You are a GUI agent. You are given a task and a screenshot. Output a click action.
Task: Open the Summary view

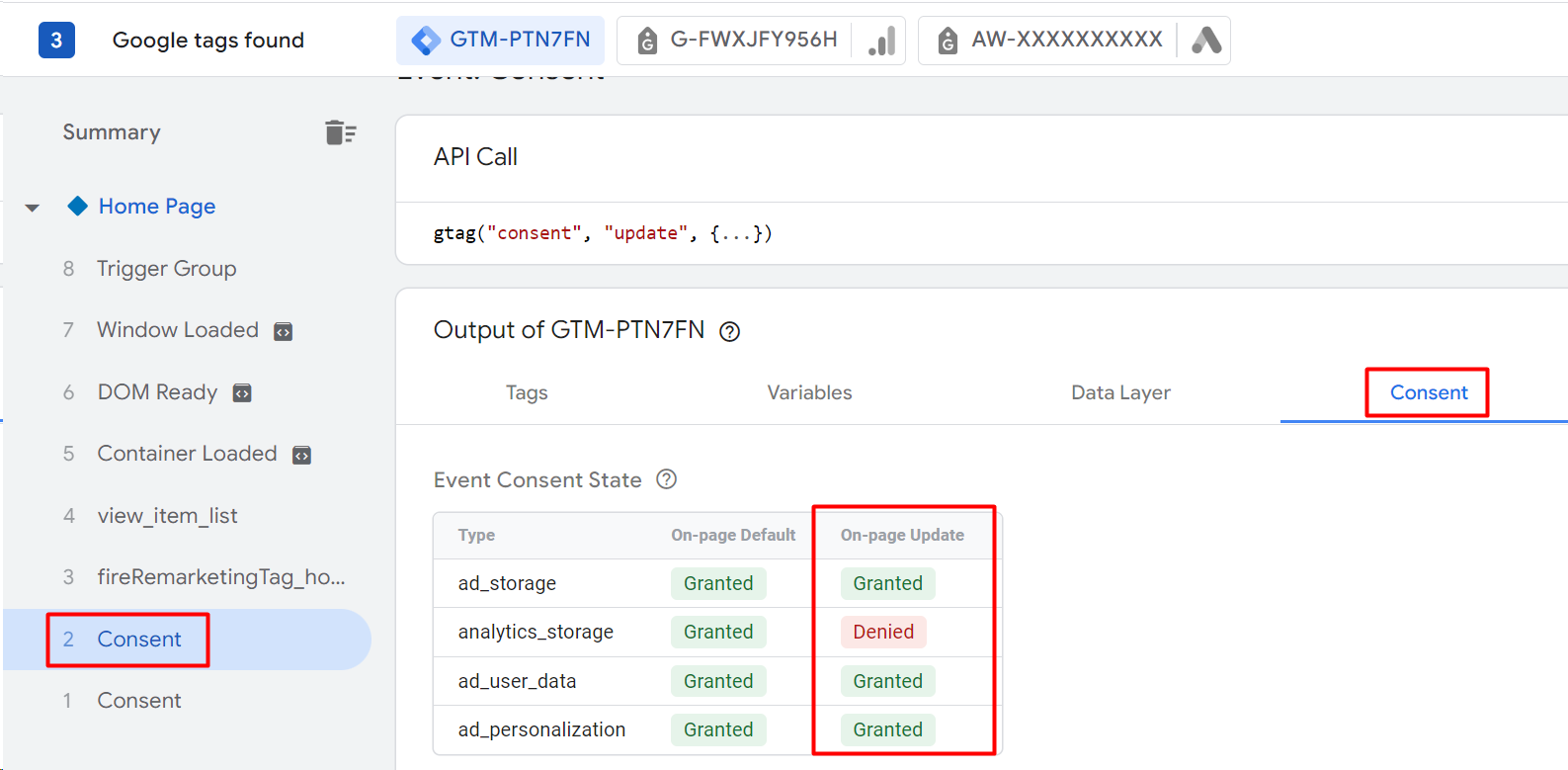[x=112, y=132]
